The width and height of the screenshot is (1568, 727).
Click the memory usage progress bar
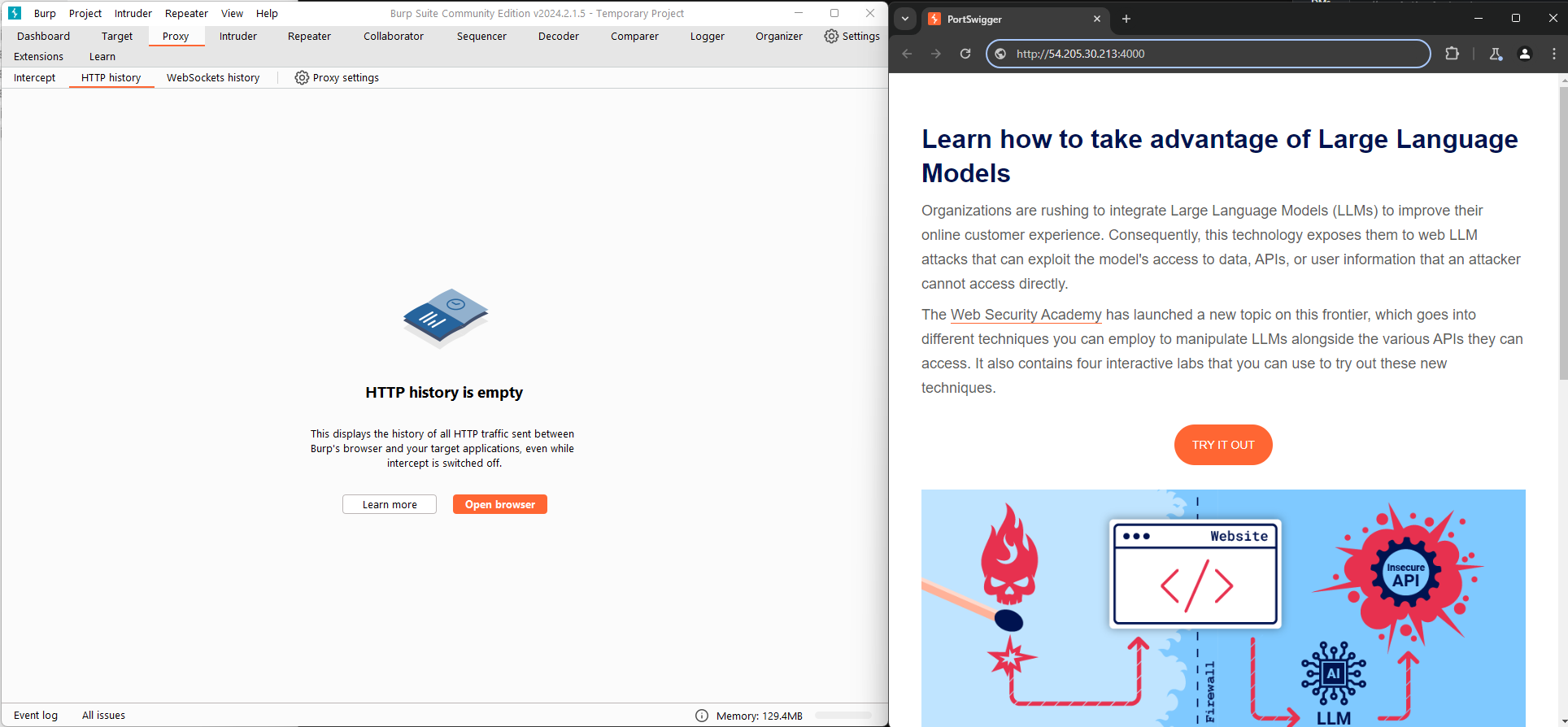pyautogui.click(x=843, y=716)
